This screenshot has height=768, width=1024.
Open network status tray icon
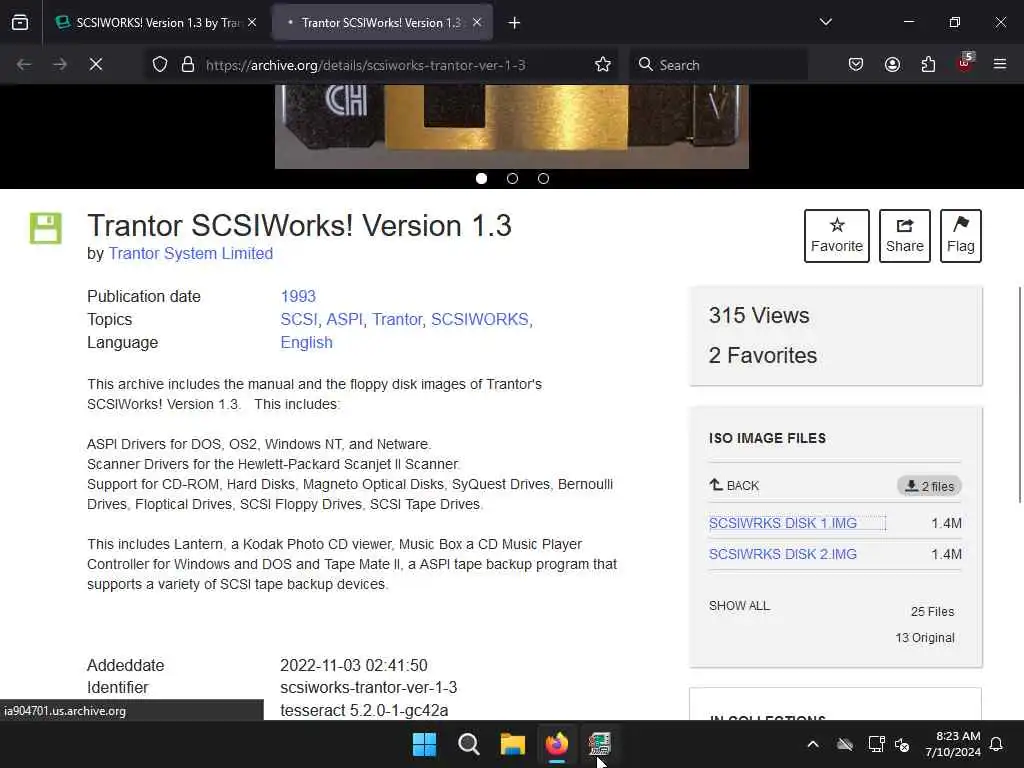tap(876, 744)
